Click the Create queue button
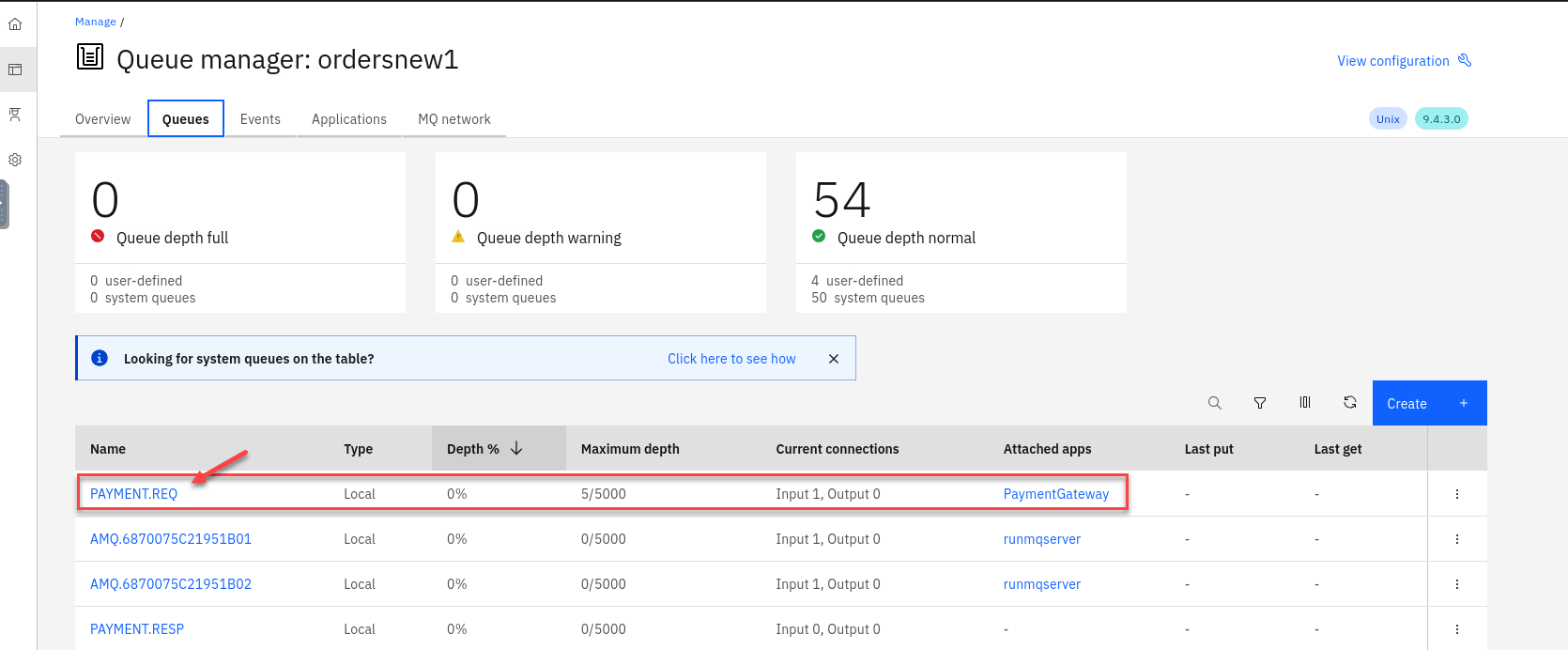 point(1428,403)
